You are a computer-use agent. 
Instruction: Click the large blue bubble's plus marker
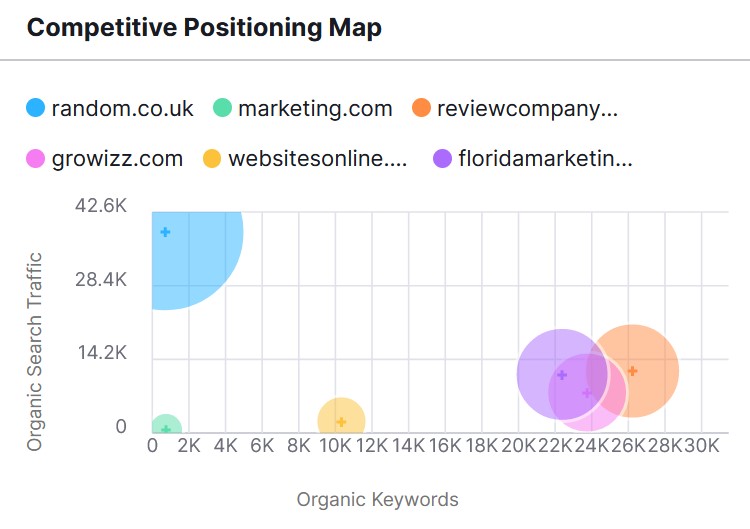coord(165,232)
